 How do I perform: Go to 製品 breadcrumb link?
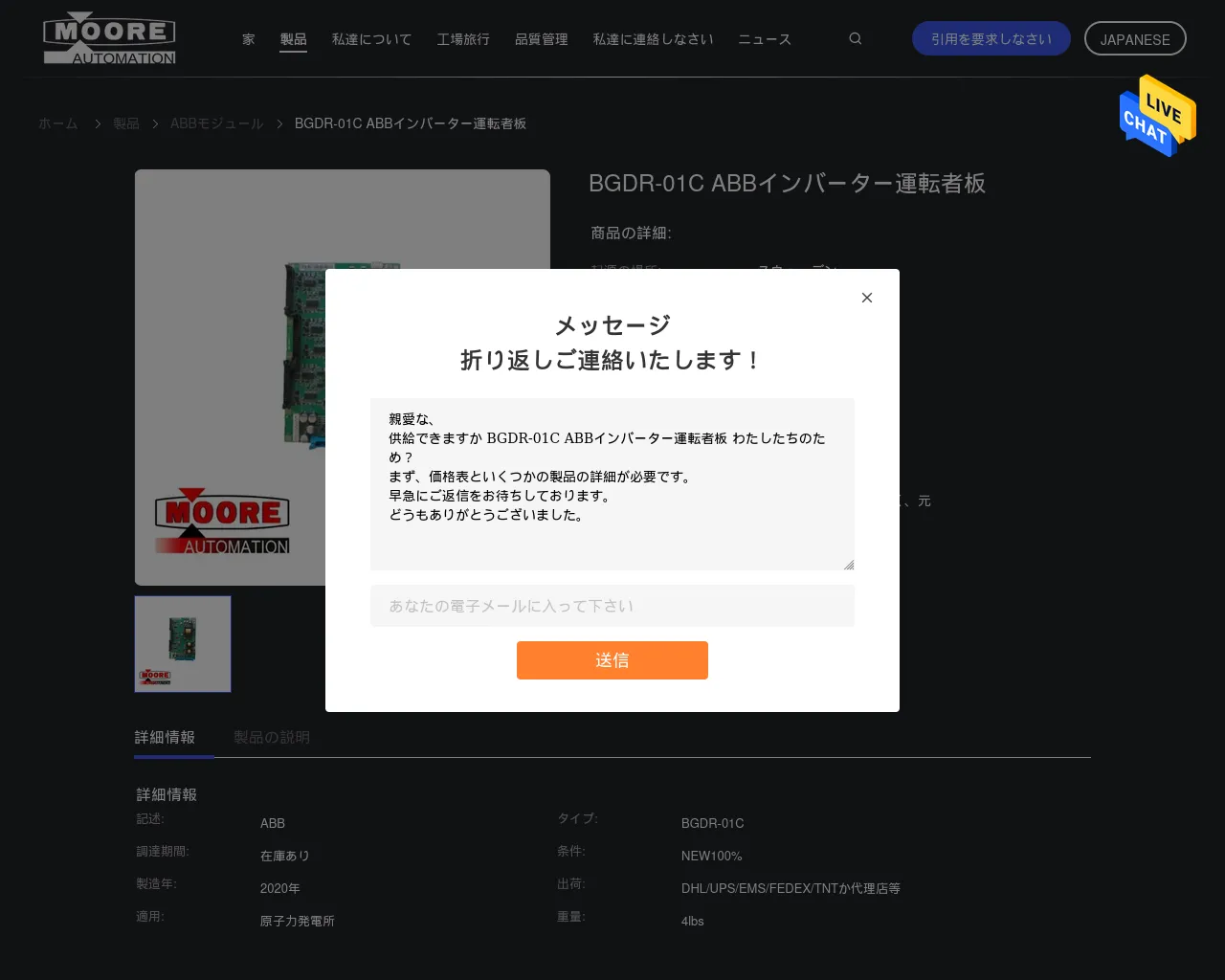126,123
